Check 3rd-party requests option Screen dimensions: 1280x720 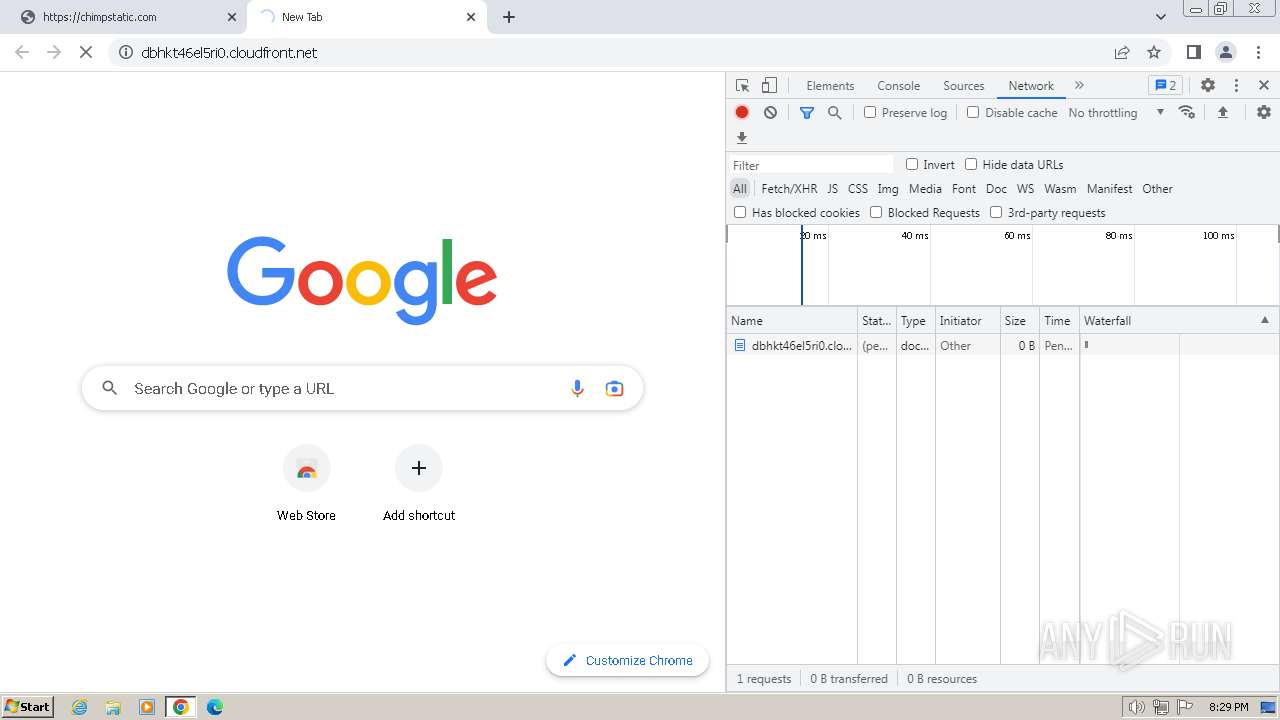(x=996, y=212)
